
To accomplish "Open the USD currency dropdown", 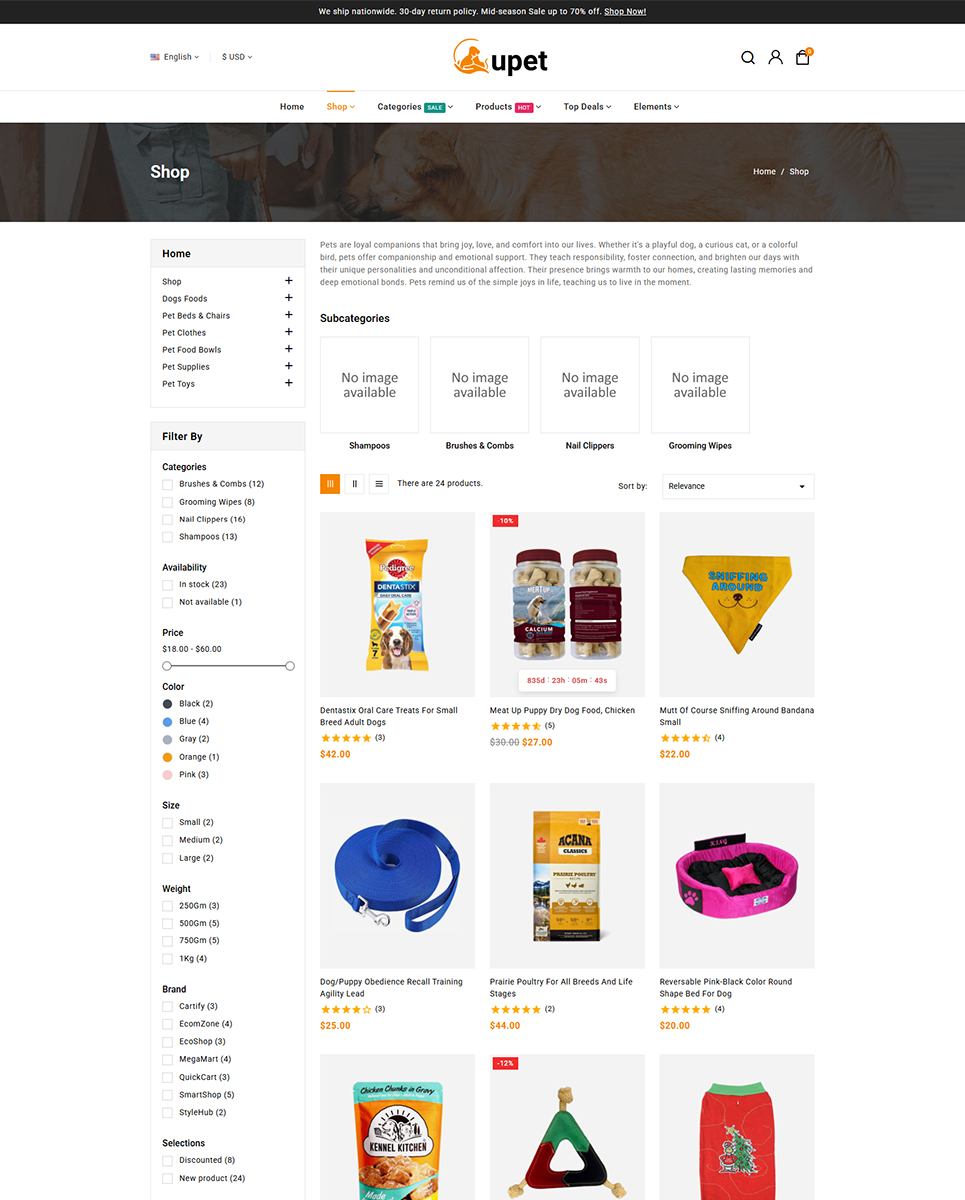I will 237,57.
